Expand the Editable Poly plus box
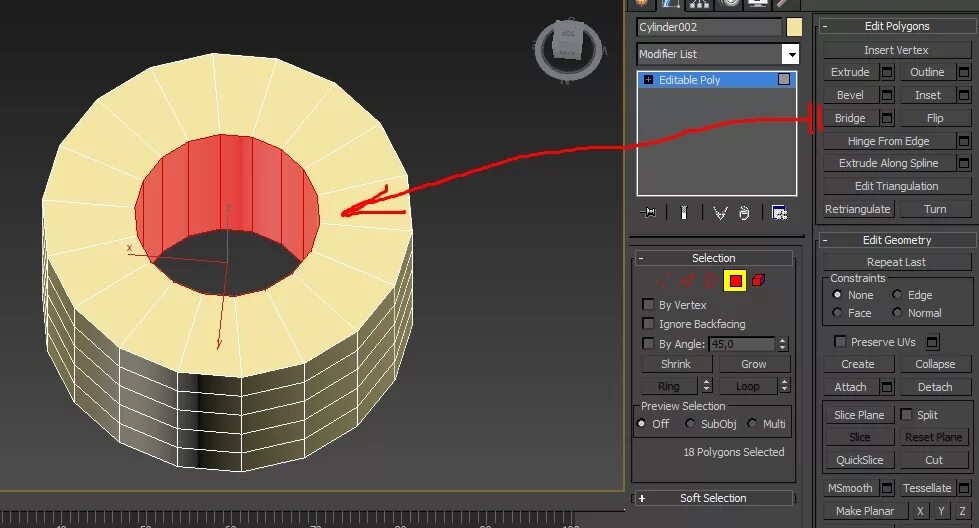 (648, 79)
